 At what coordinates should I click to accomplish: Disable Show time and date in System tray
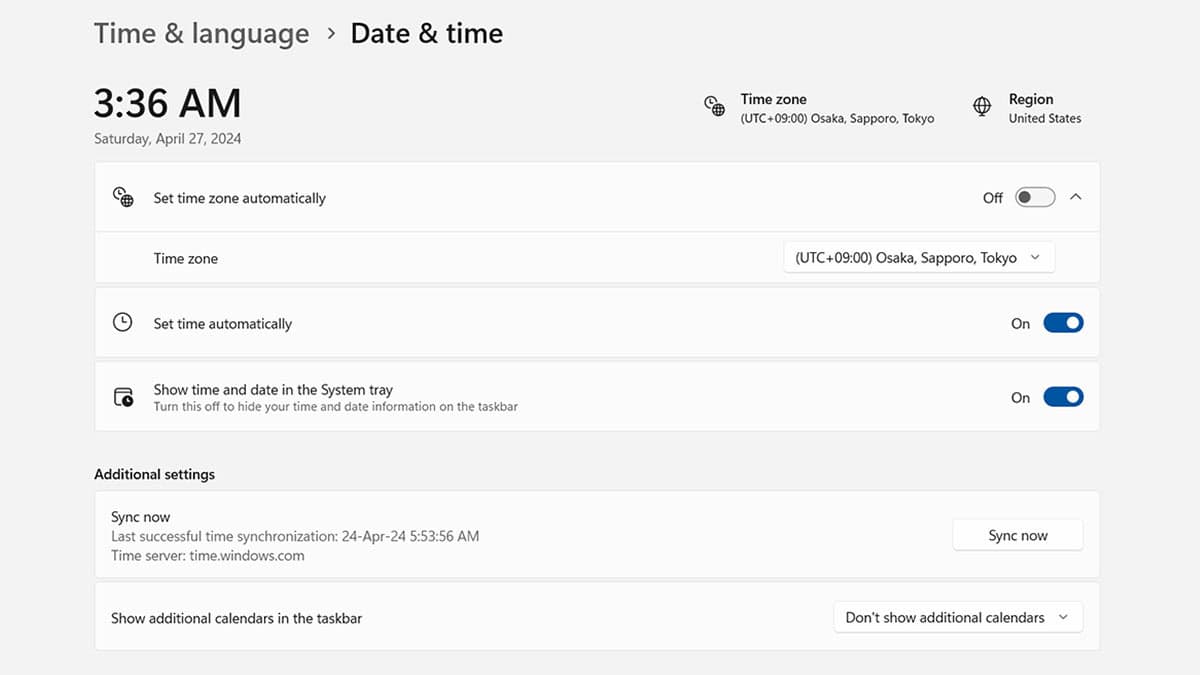click(x=1063, y=397)
